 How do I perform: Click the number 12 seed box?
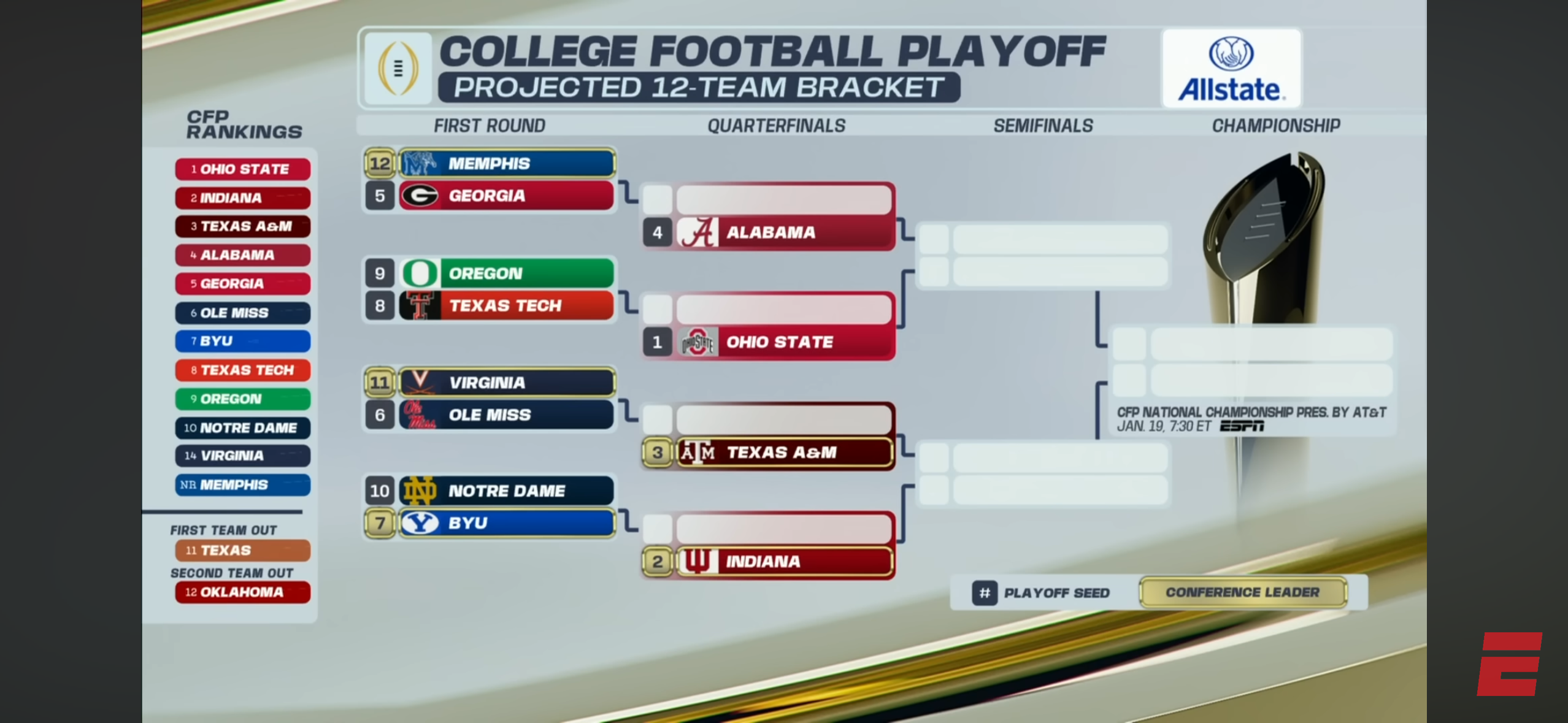[x=380, y=164]
